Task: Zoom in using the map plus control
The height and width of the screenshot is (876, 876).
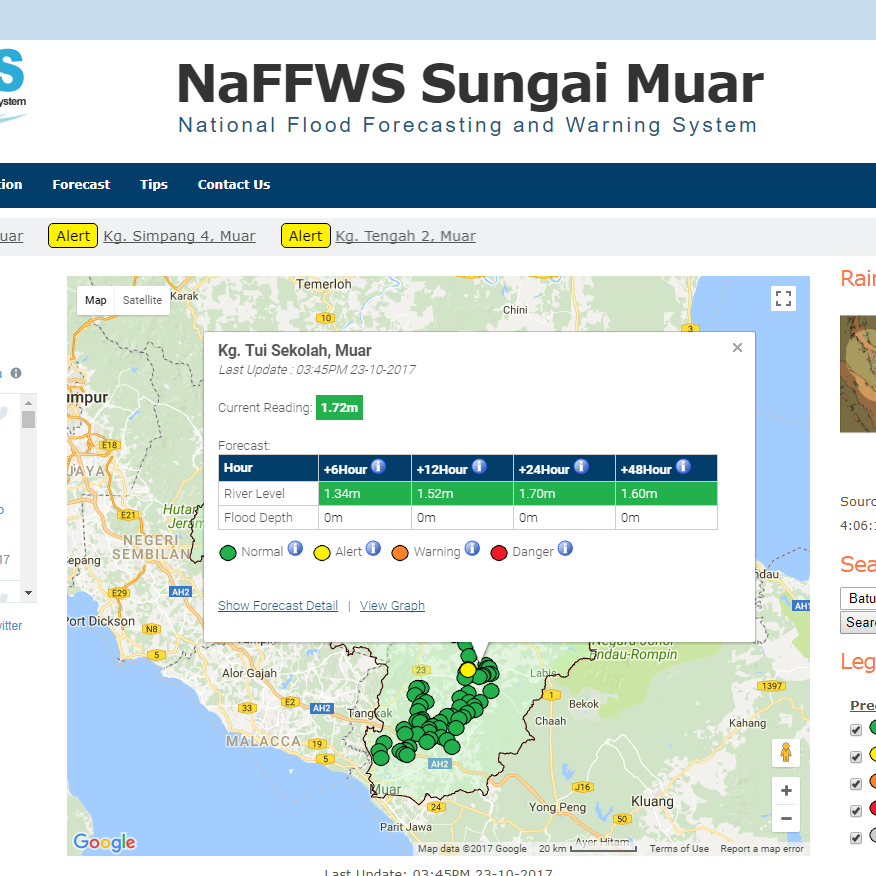Action: tap(786, 790)
